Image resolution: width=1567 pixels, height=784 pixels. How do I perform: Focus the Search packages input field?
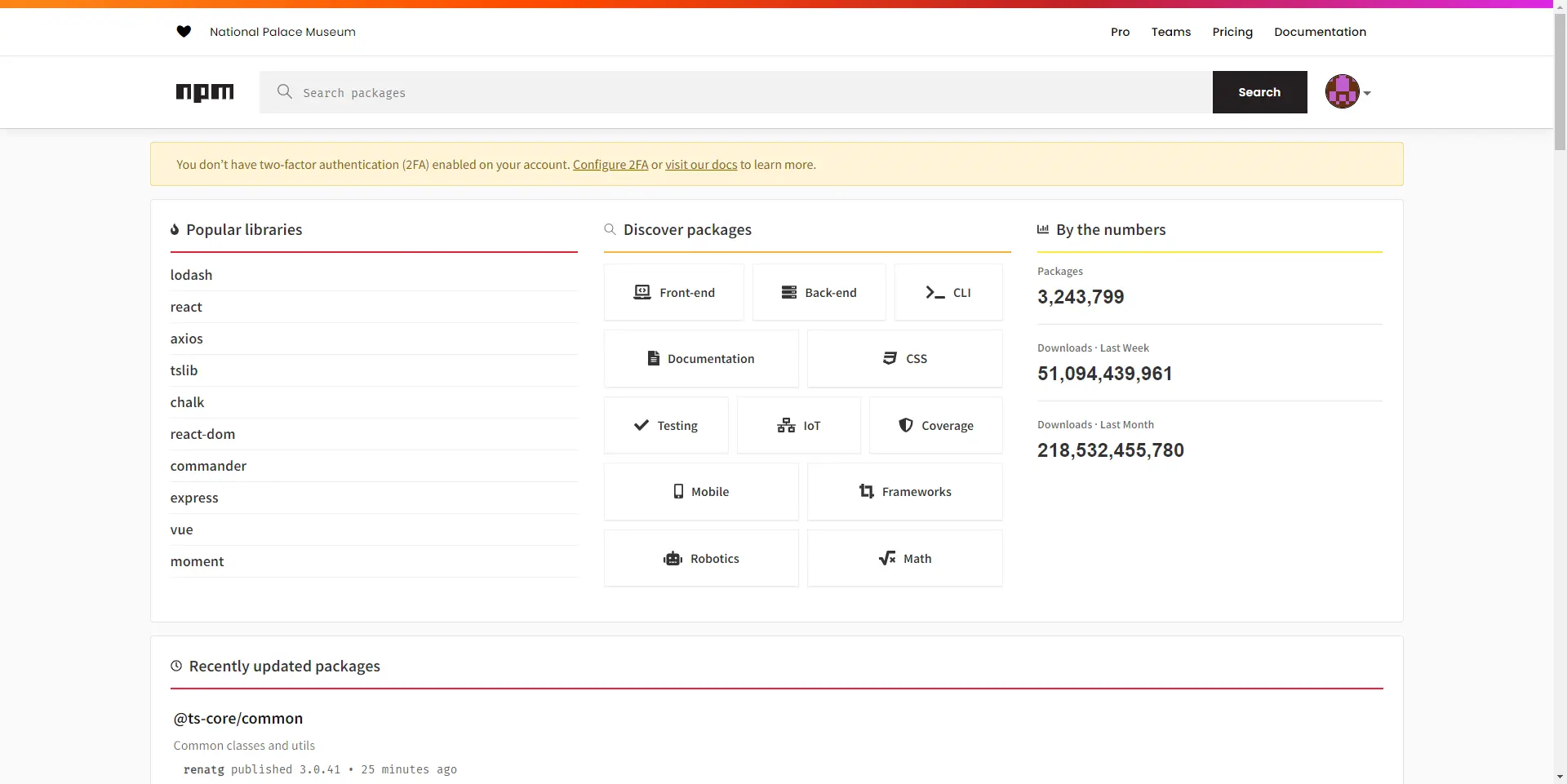[736, 92]
